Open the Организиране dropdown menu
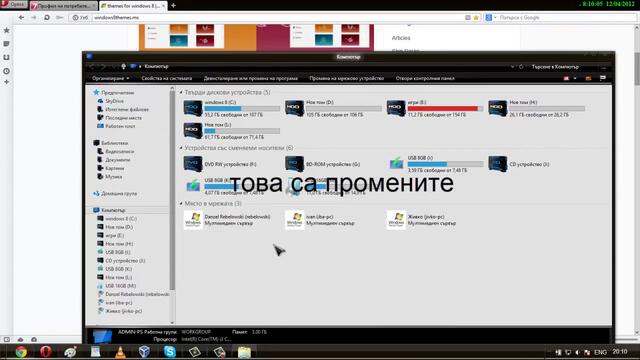Screen dimensions: 640x360 pyautogui.click(x=111, y=78)
